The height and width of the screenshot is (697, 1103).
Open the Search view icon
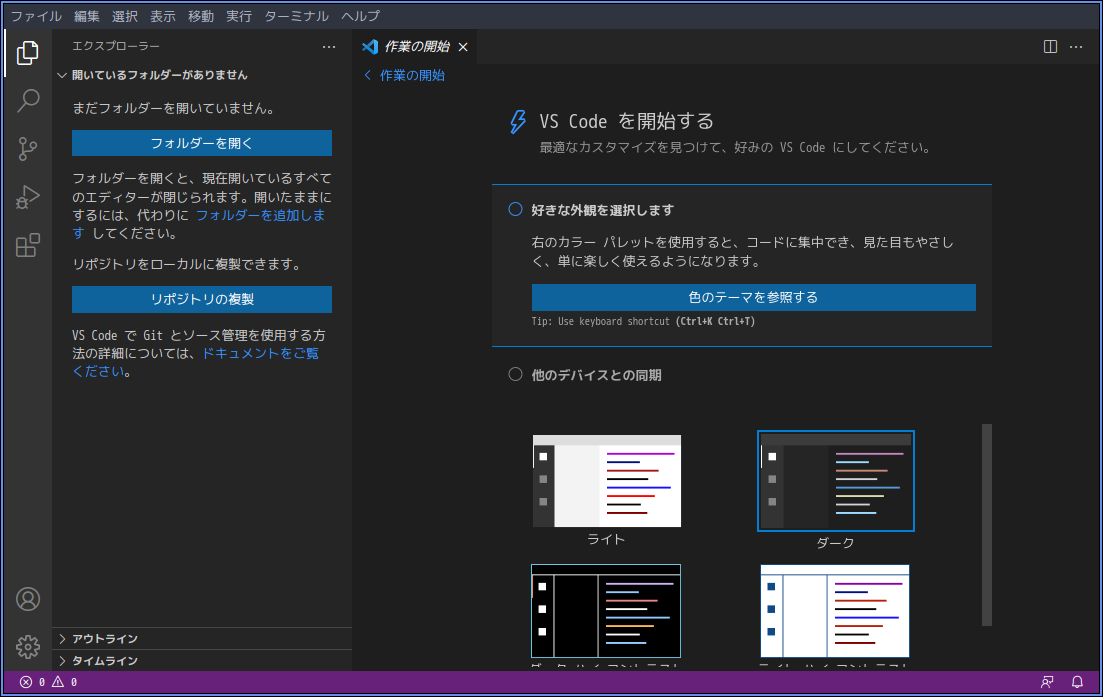coord(27,101)
